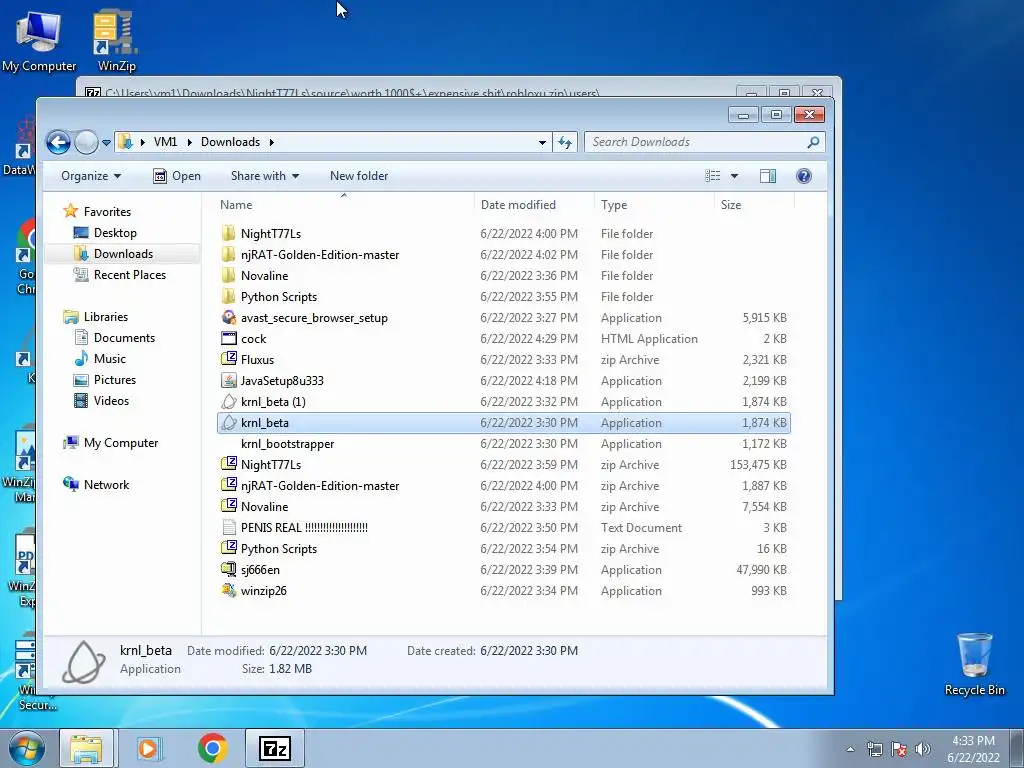
Task: Select the Python Scripts folder icon
Action: pyautogui.click(x=229, y=296)
